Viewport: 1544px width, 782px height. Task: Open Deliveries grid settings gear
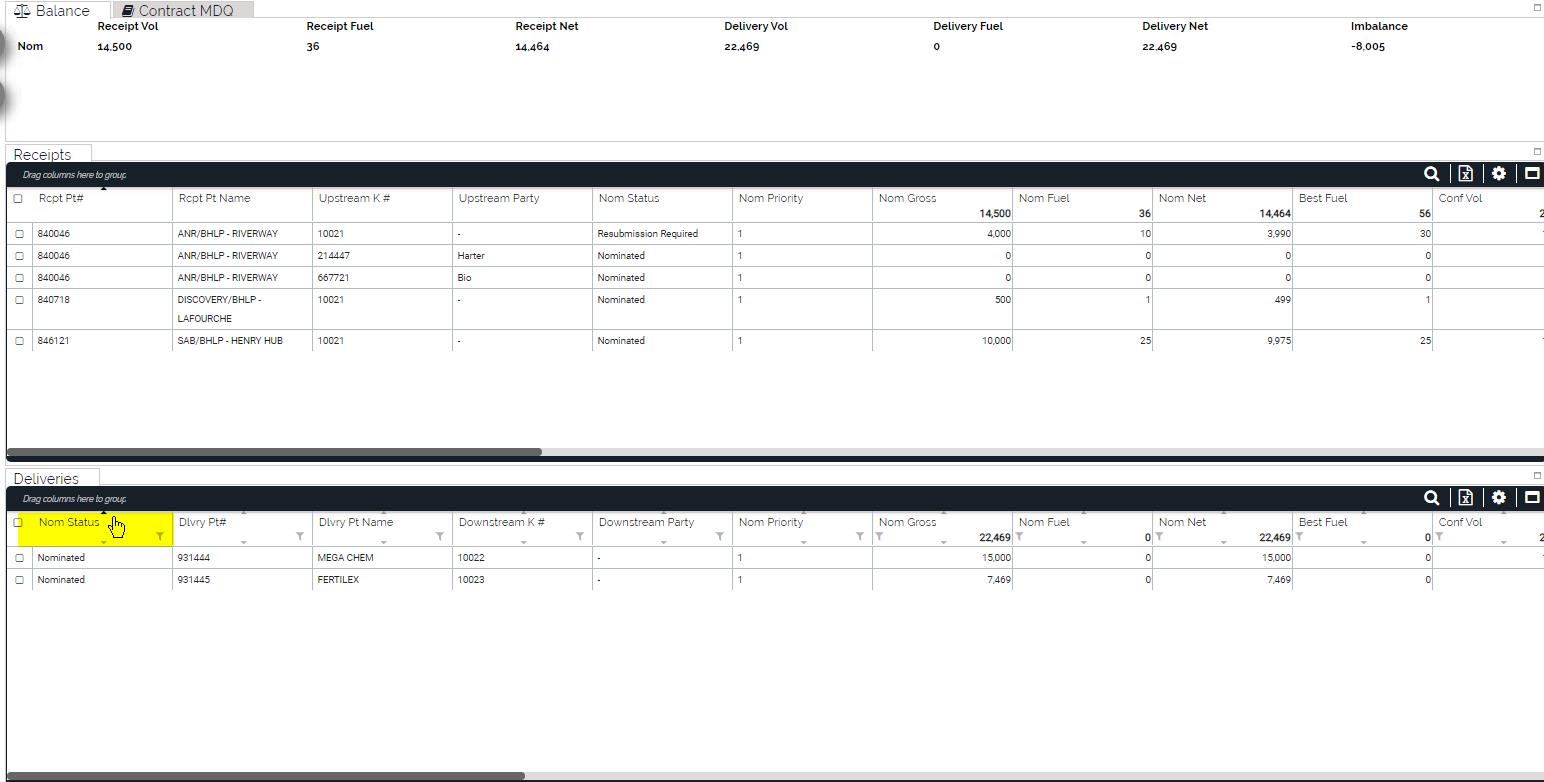[x=1498, y=498]
